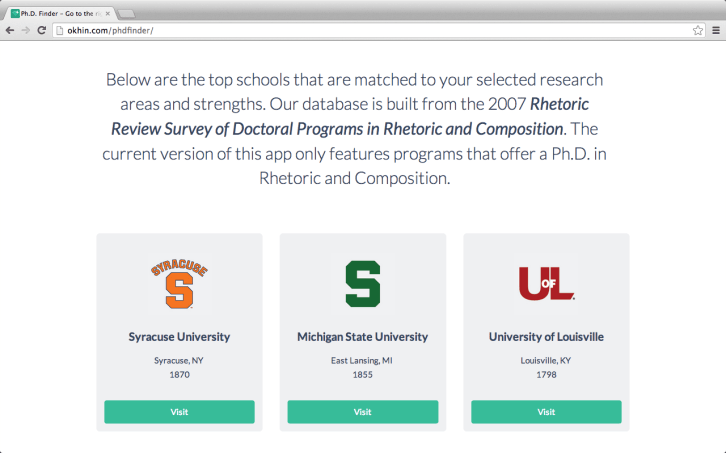Open a new tab with the blank tab button

[127, 13]
